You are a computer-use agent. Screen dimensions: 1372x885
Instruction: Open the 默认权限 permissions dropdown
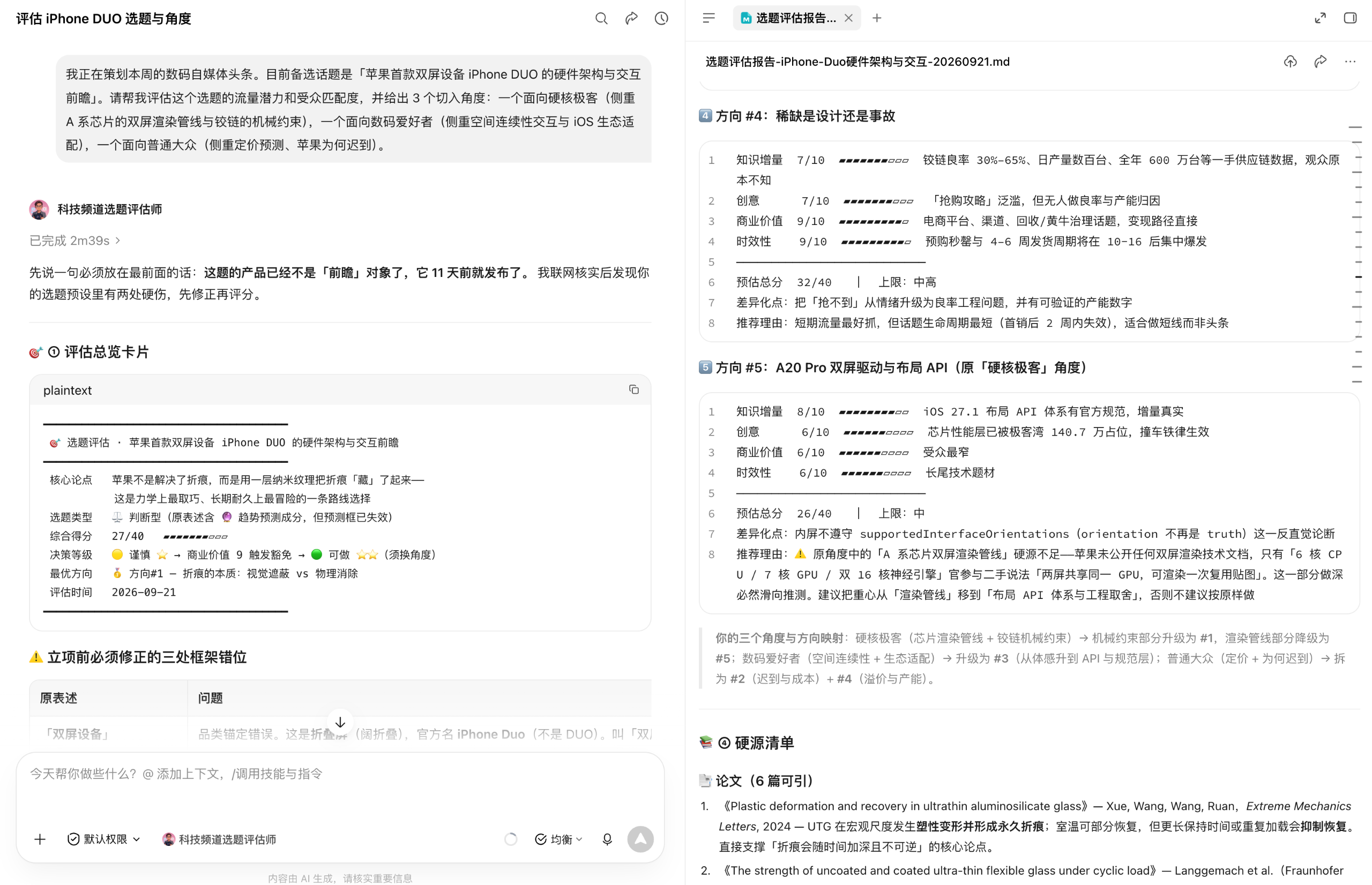104,839
